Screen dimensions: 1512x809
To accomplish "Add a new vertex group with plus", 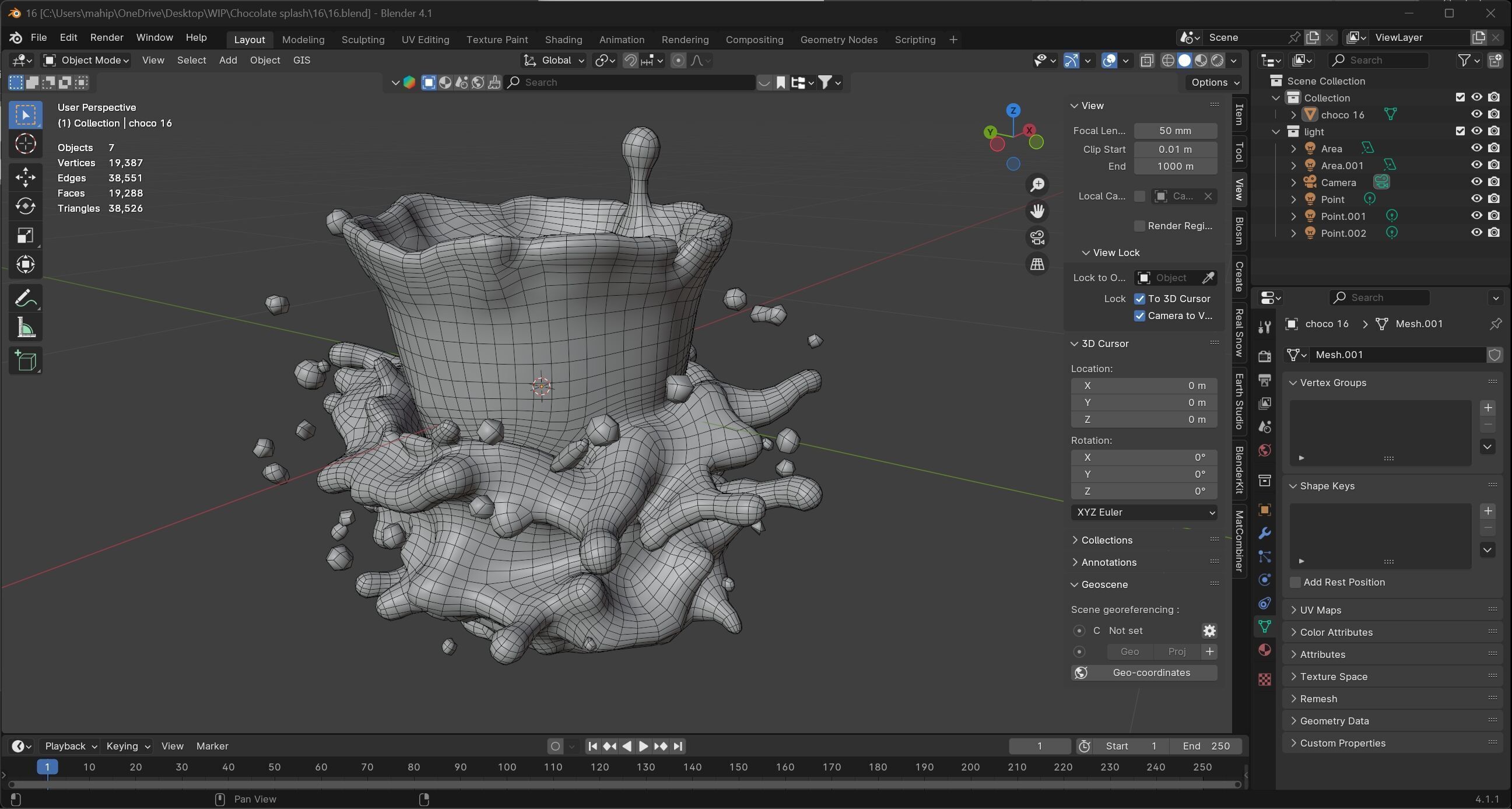I will pos(1488,408).
